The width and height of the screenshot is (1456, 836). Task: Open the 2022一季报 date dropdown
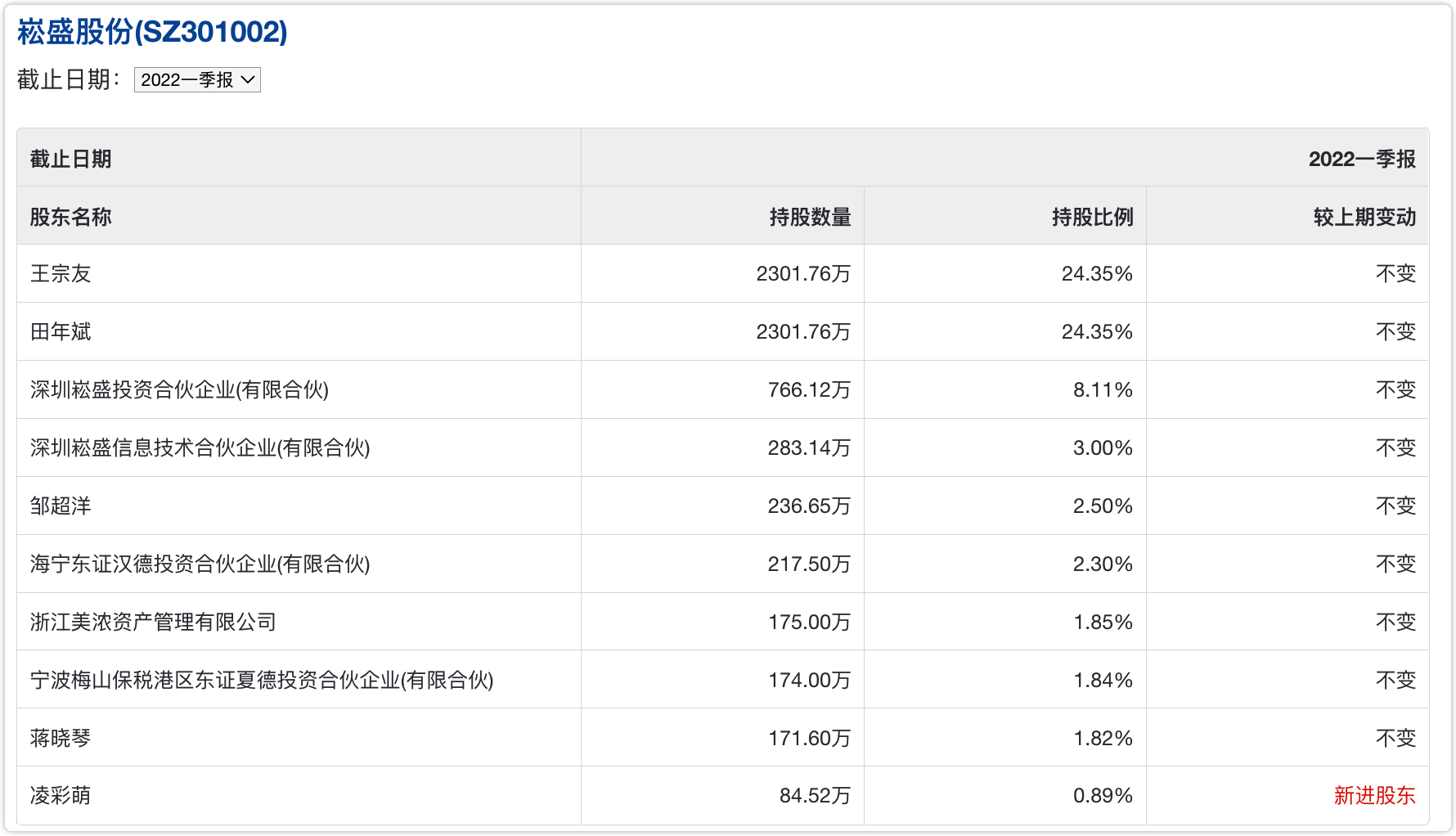click(x=197, y=80)
